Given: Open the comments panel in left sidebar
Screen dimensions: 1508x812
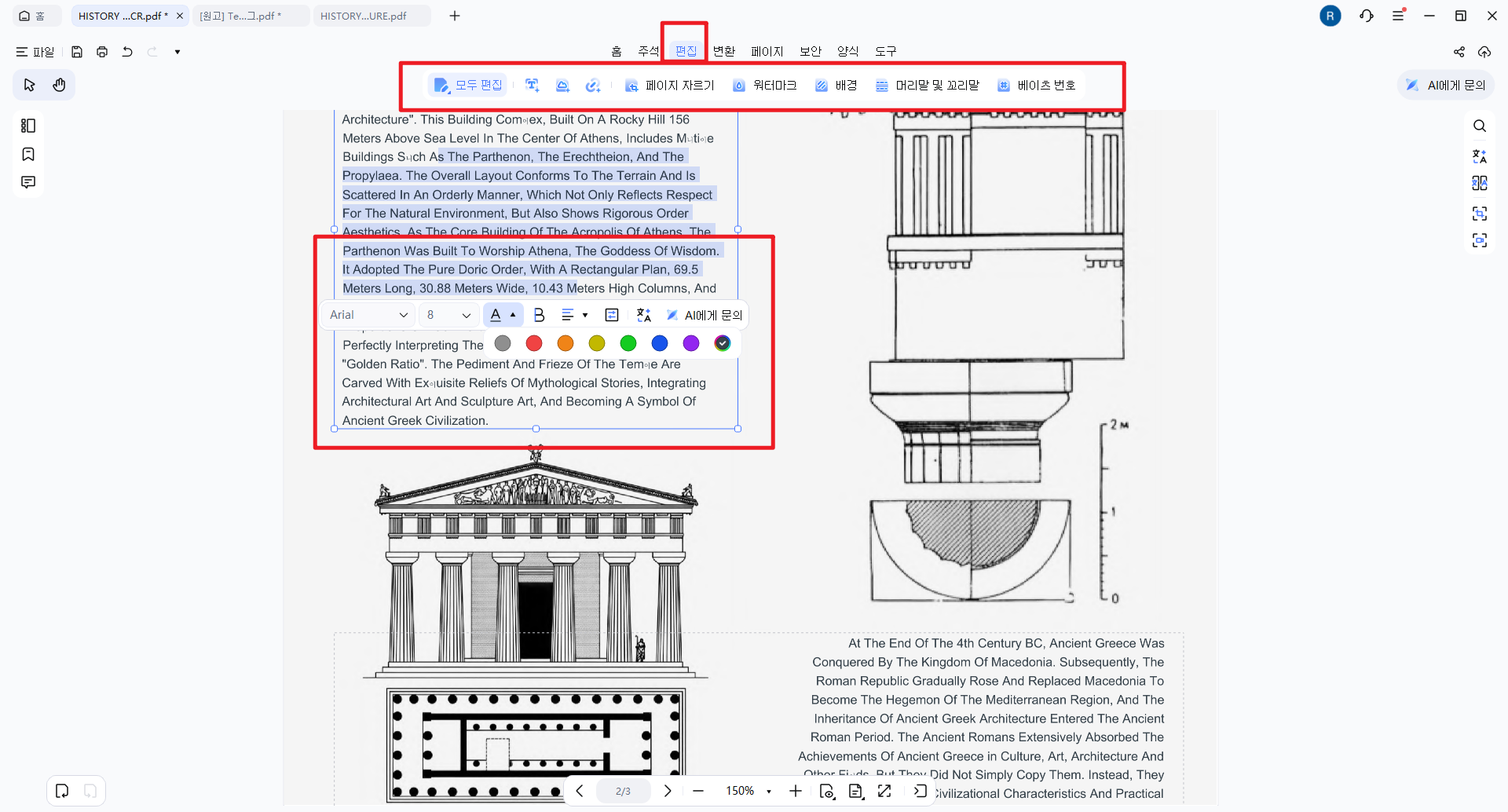Looking at the screenshot, I should (x=28, y=182).
